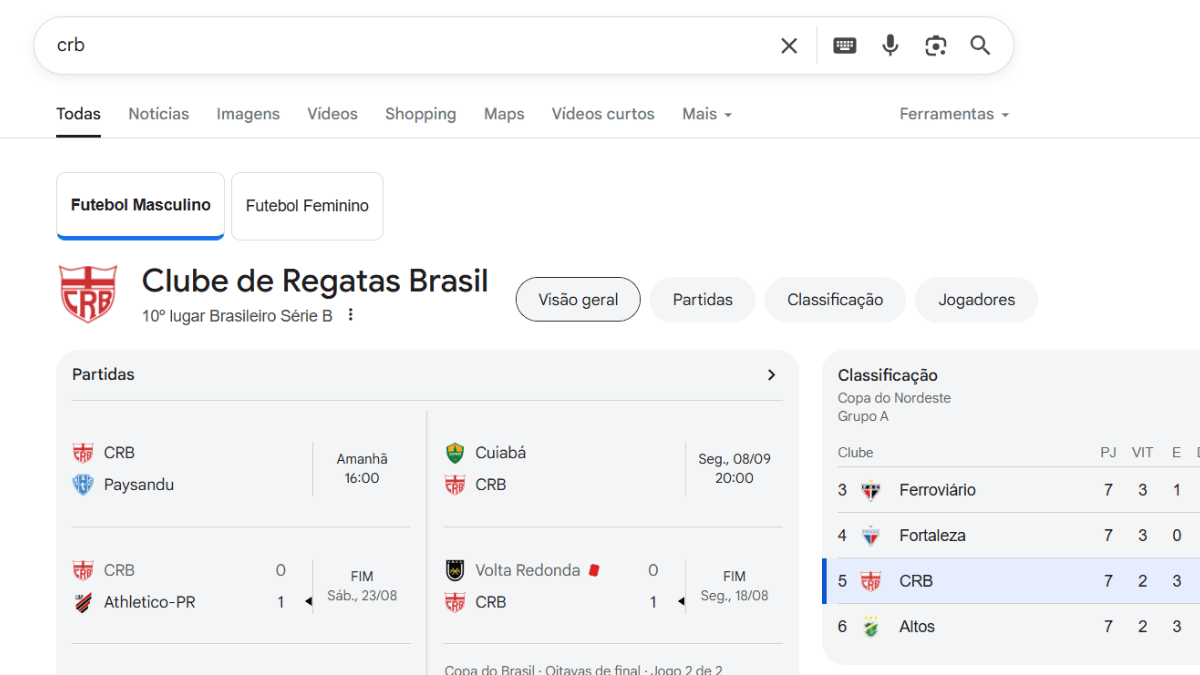Expand Partidas section with the arrow
This screenshot has height=675, width=1200.
(771, 375)
